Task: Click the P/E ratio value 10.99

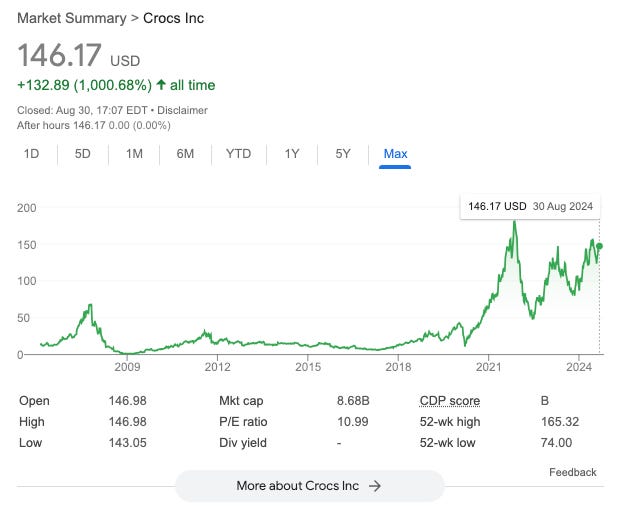Action: point(353,422)
